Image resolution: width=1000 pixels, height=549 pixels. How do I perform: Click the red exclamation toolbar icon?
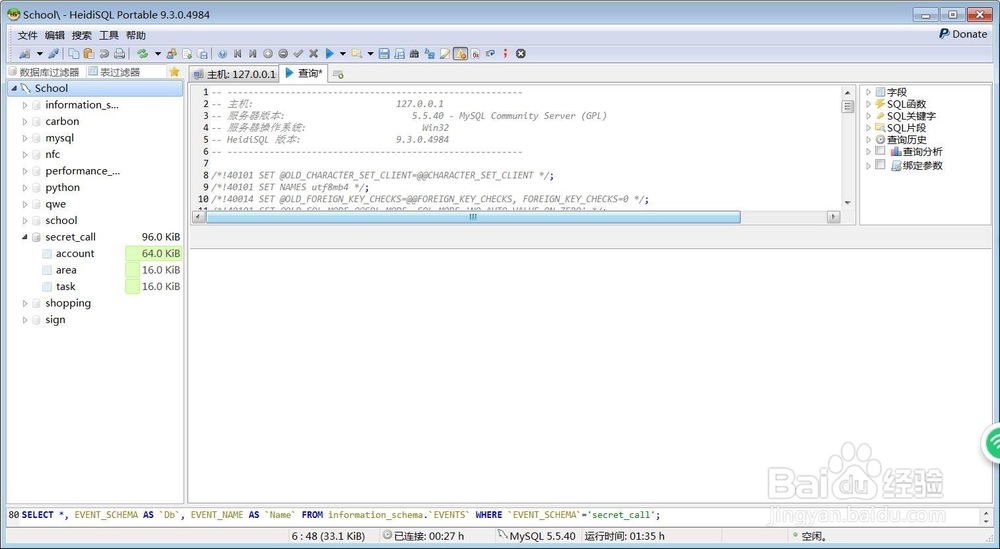(506, 54)
